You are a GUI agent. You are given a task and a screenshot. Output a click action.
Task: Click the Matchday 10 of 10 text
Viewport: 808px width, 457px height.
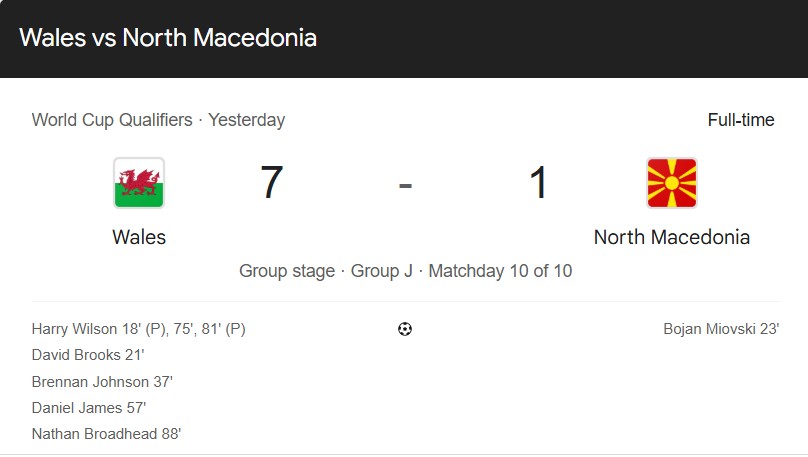(500, 271)
